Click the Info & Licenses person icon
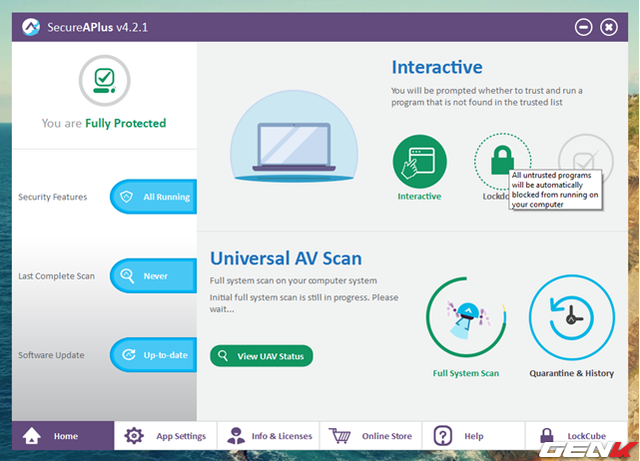 pyautogui.click(x=236, y=435)
